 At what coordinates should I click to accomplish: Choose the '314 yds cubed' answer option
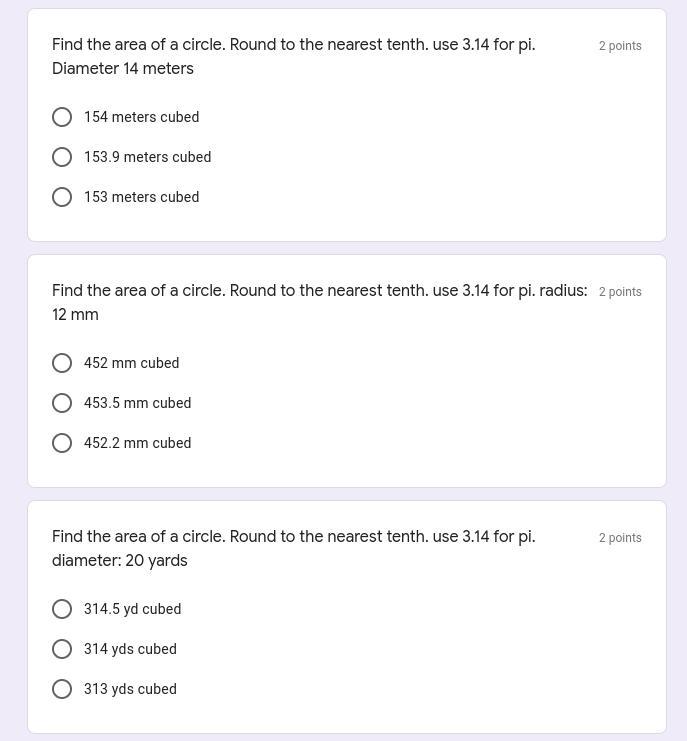pos(62,649)
